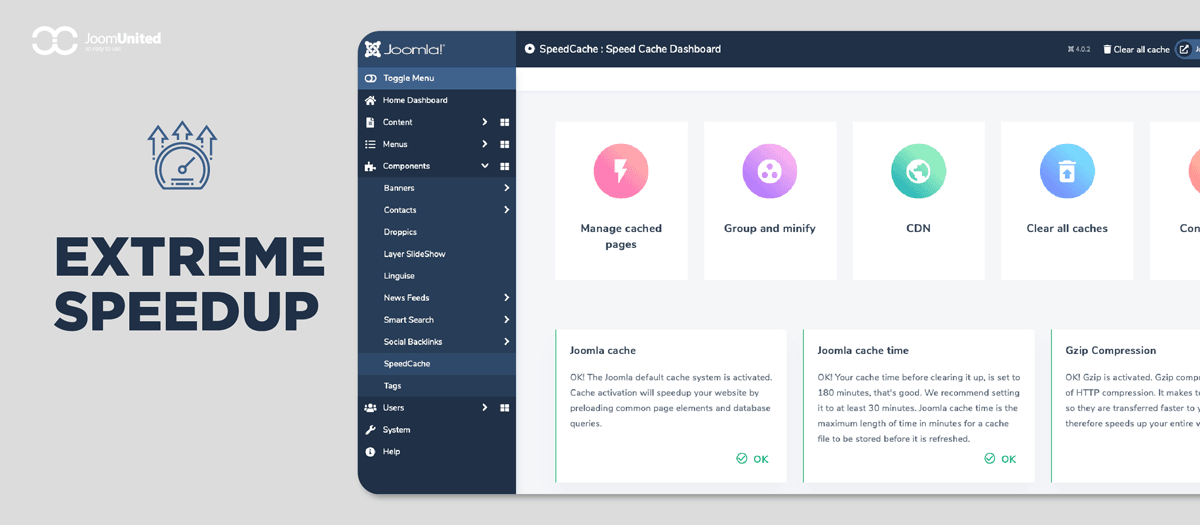Toggle Menu sidebar switch
This screenshot has height=525, width=1200.
(x=371, y=78)
